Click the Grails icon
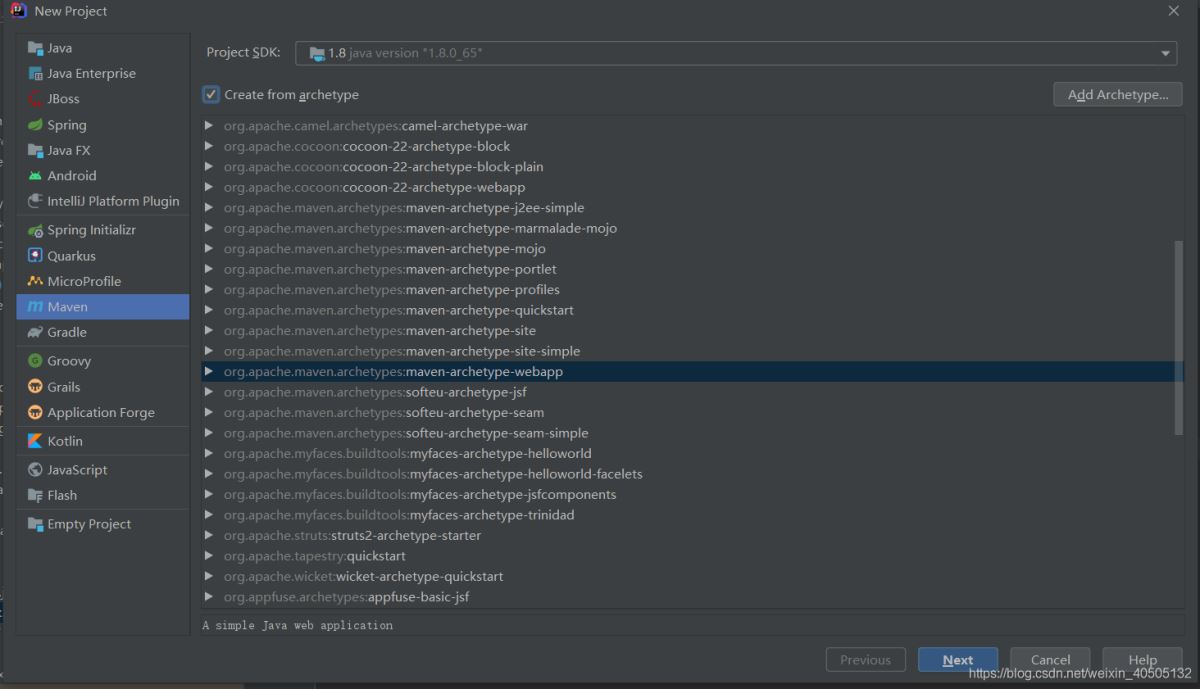Image resolution: width=1200 pixels, height=689 pixels. click(x=35, y=387)
